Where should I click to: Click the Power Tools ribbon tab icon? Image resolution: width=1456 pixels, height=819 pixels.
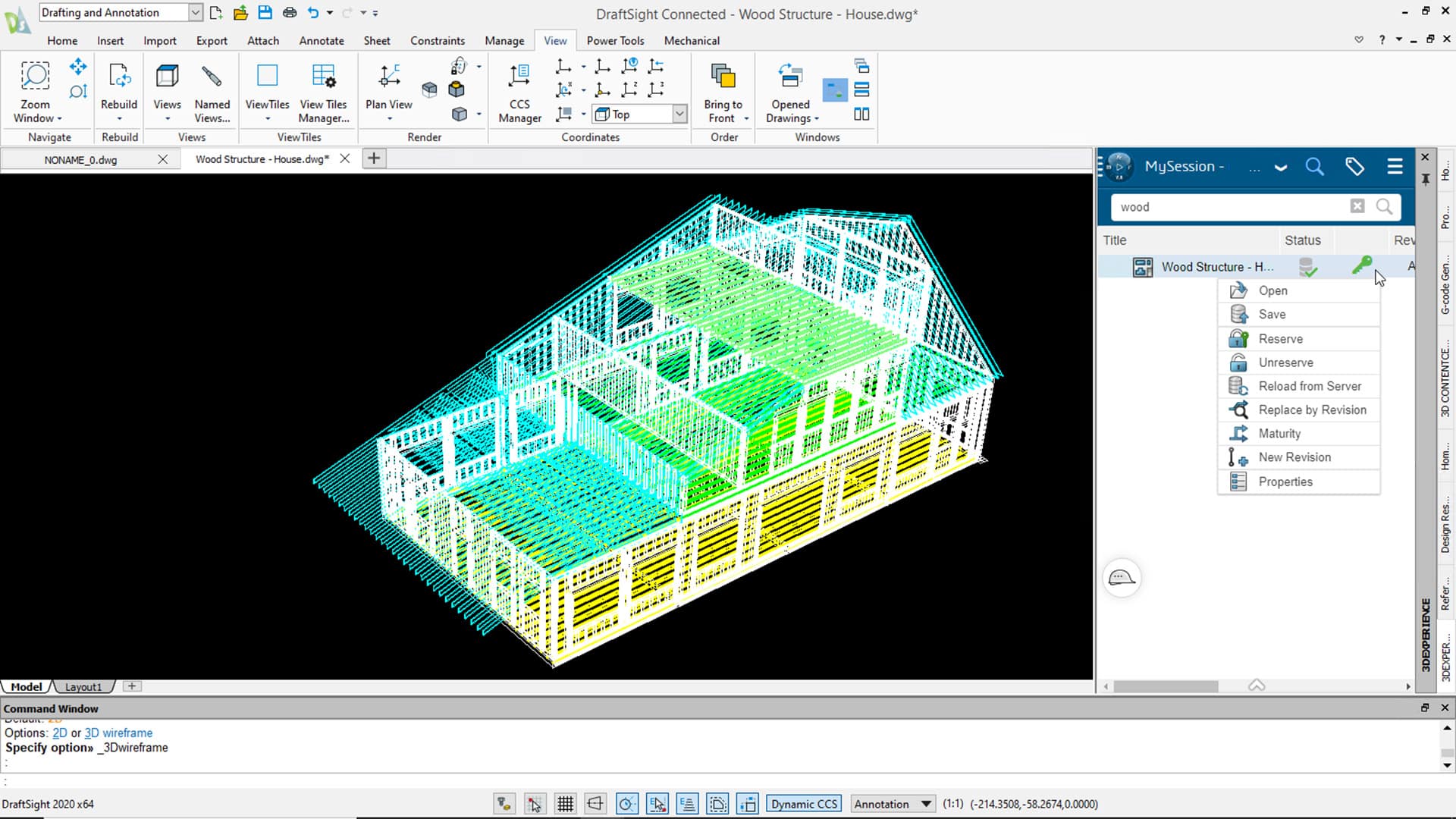[616, 41]
